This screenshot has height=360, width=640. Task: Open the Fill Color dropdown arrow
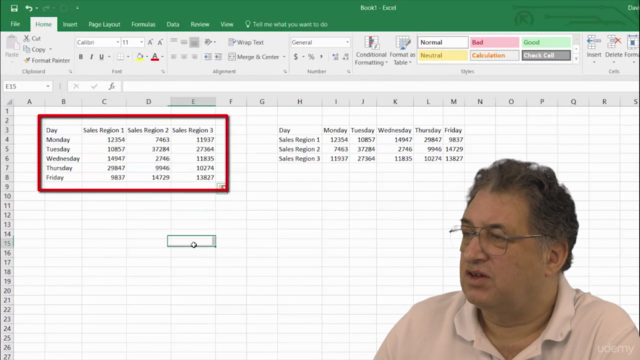pos(147,57)
